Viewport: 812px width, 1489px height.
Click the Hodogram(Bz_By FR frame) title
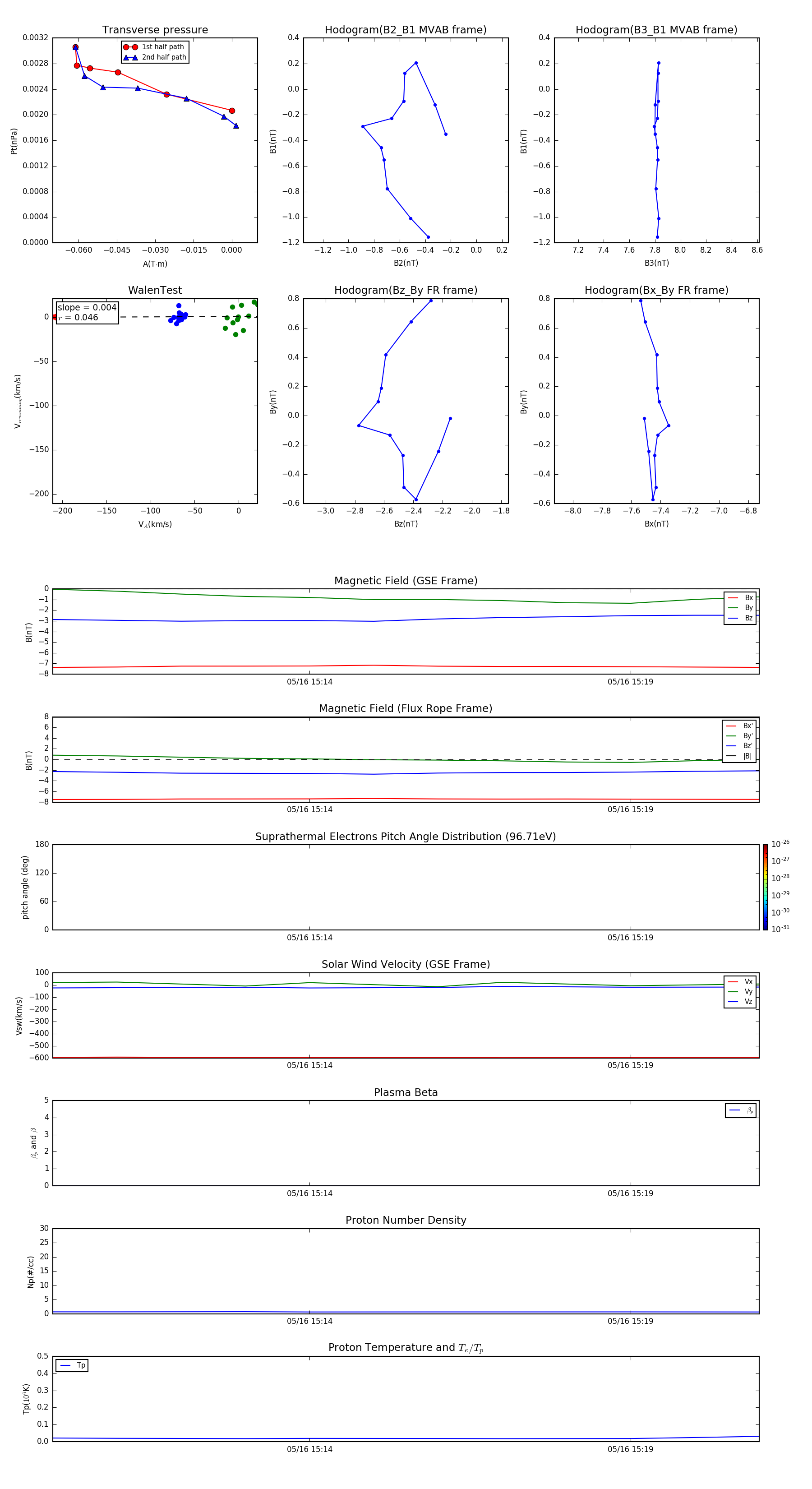tap(406, 290)
